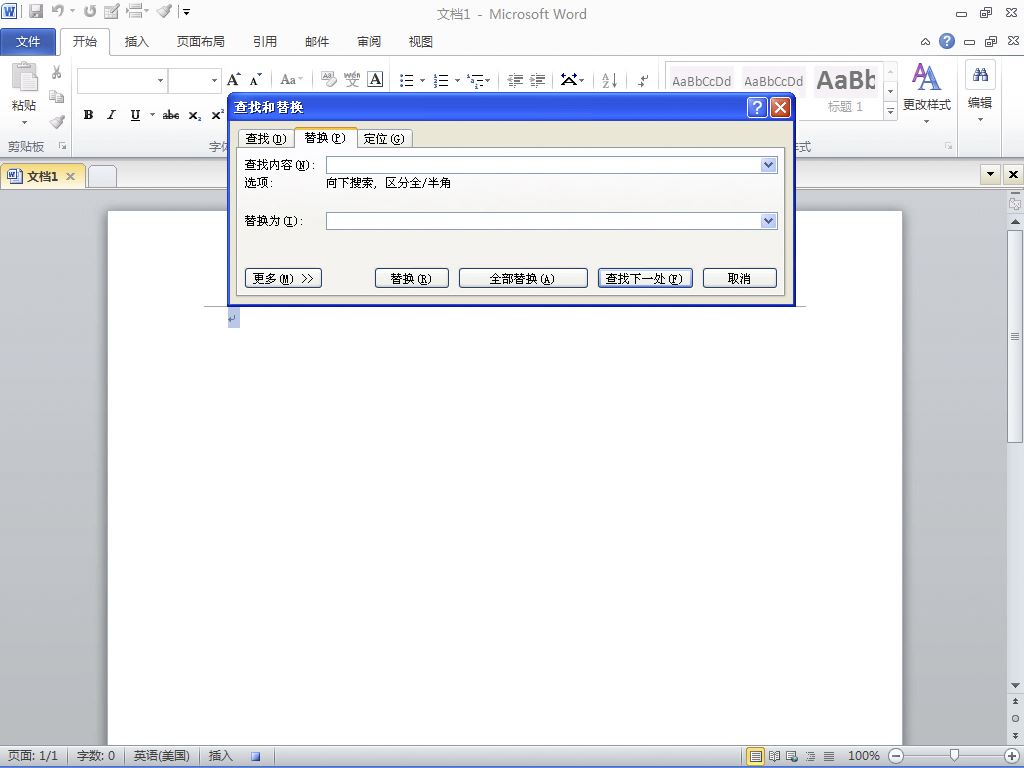Click Increase Indent icon
This screenshot has height=768, width=1024.
(x=537, y=80)
